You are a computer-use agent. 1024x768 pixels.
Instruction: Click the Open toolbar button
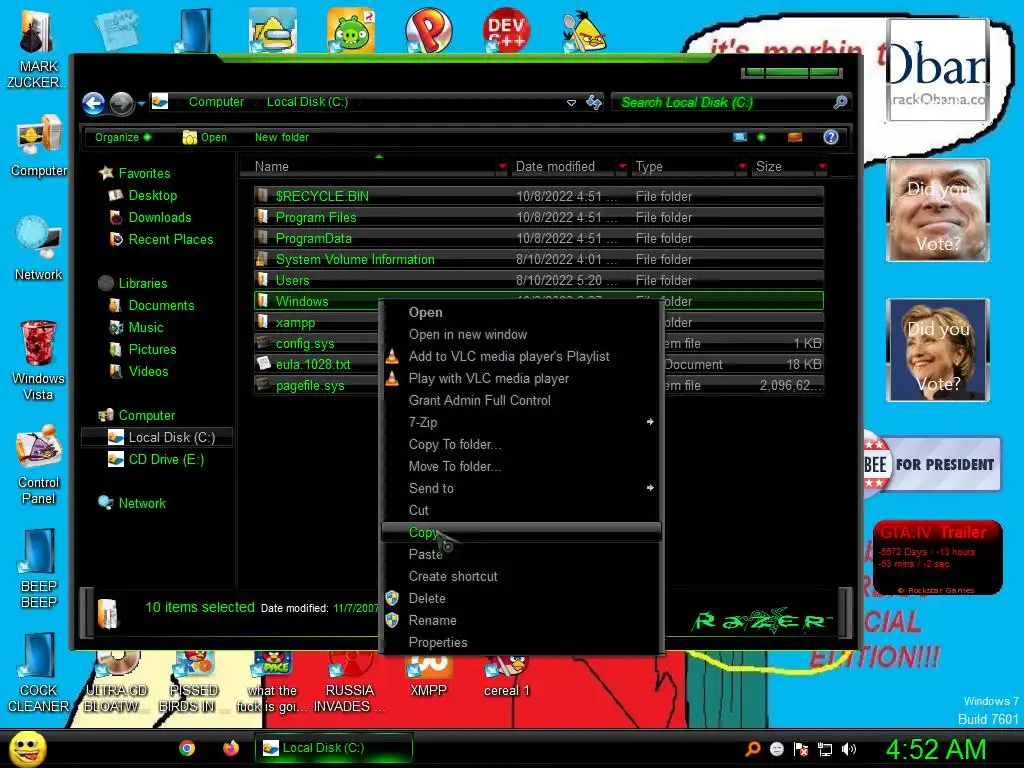coord(204,137)
